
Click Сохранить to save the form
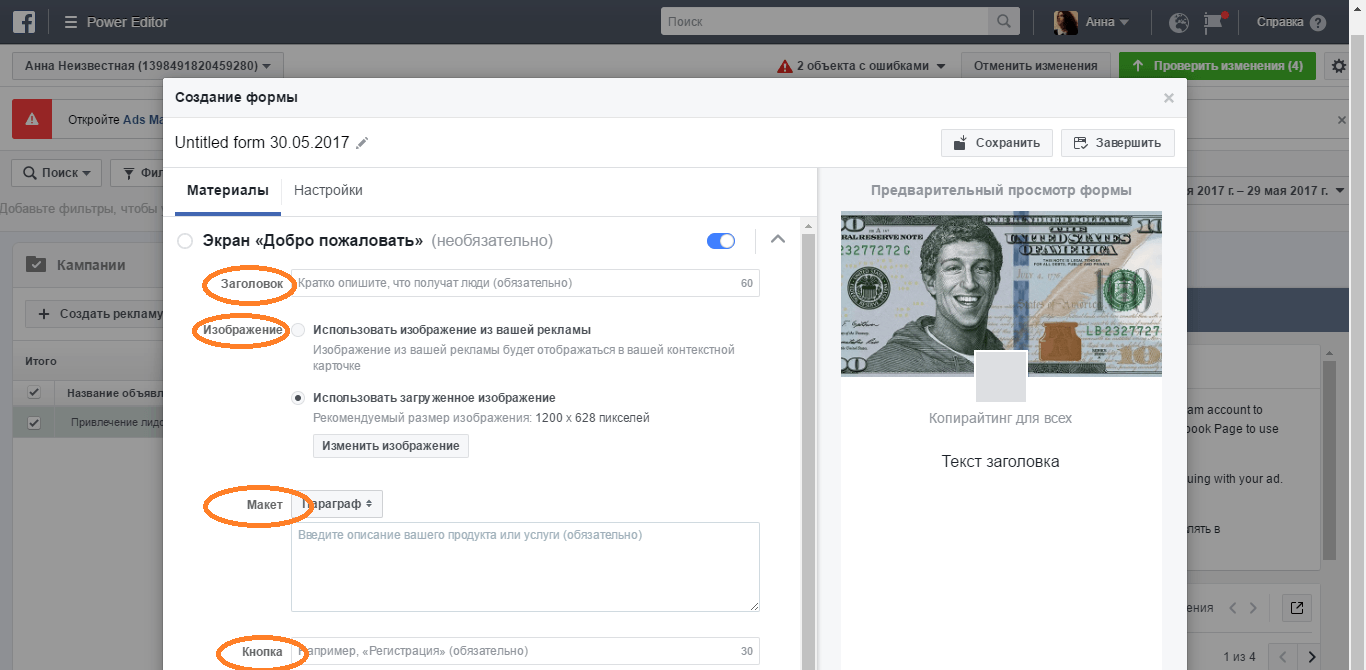pyautogui.click(x=997, y=143)
